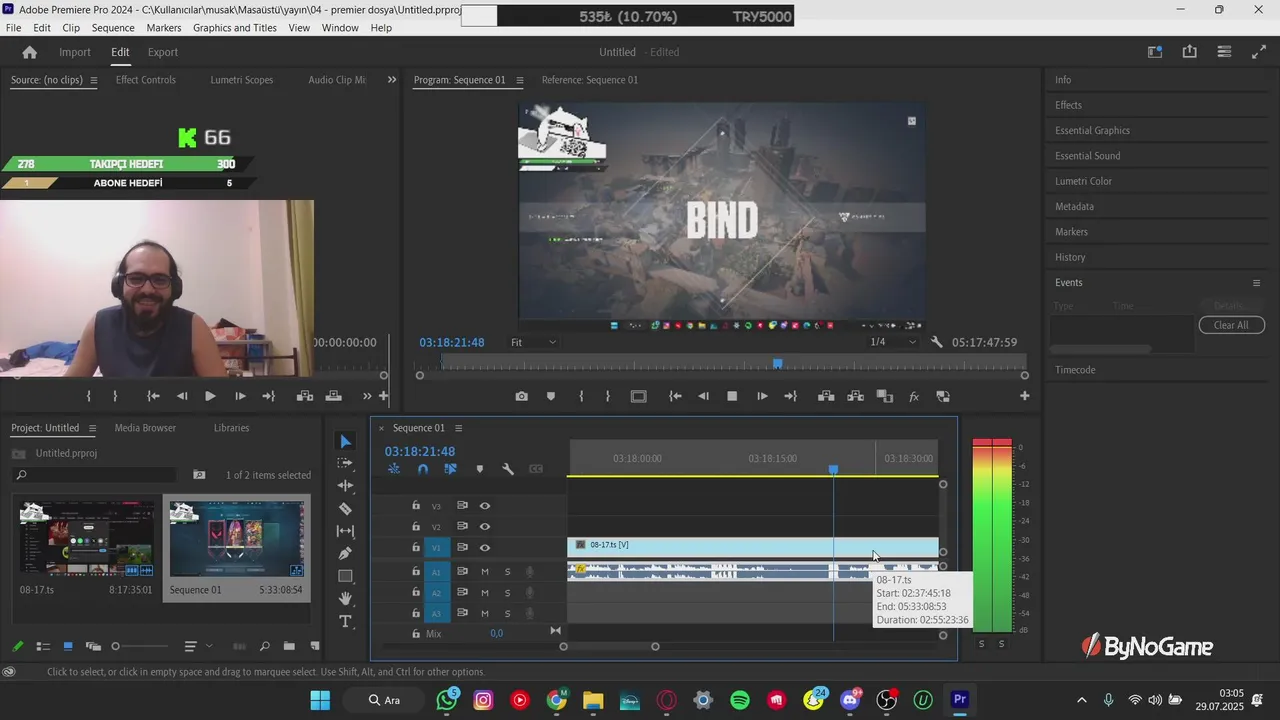Viewport: 1280px width, 720px height.
Task: Select the Pen tool
Action: click(345, 553)
